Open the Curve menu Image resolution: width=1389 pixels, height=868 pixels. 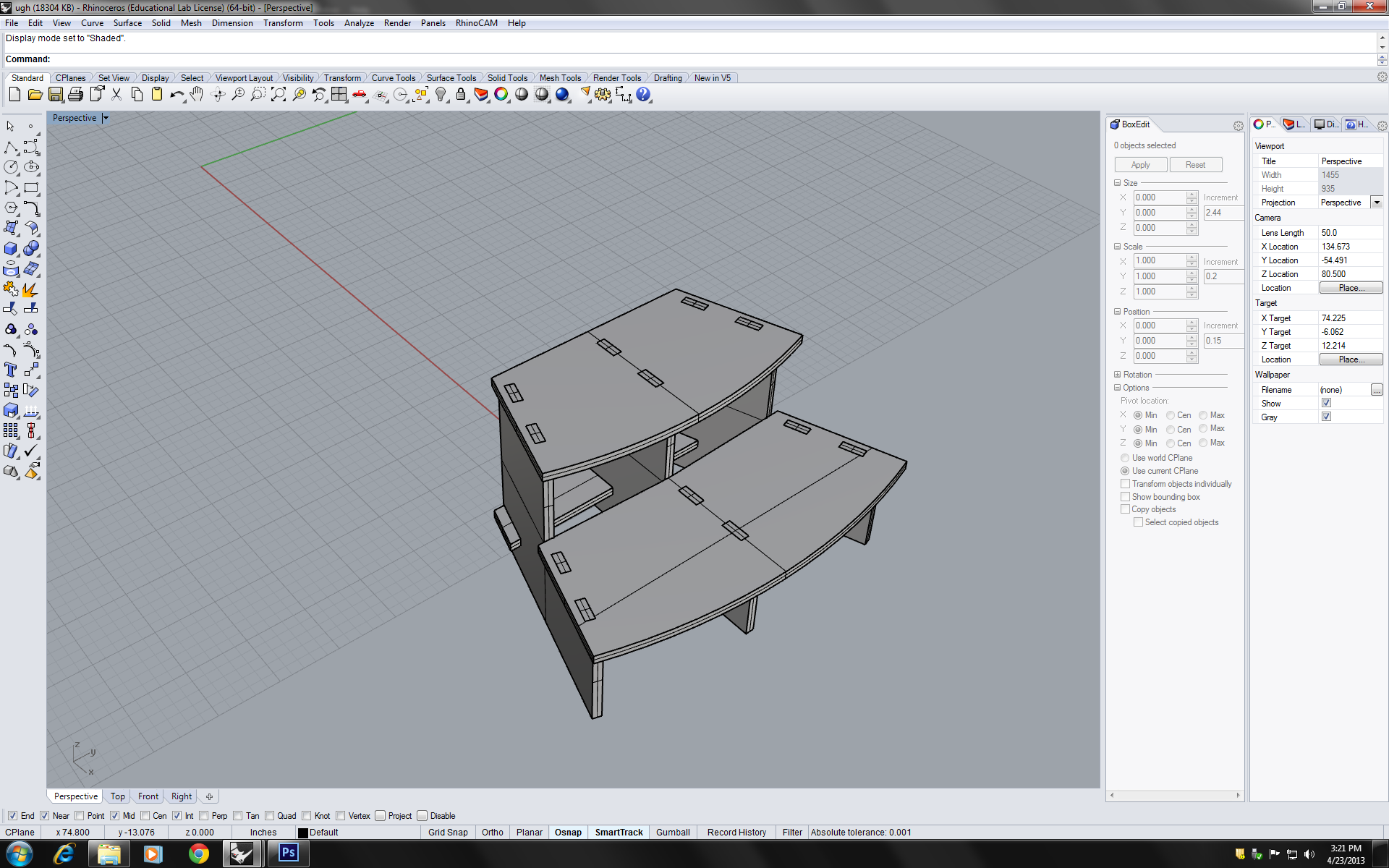click(x=92, y=23)
